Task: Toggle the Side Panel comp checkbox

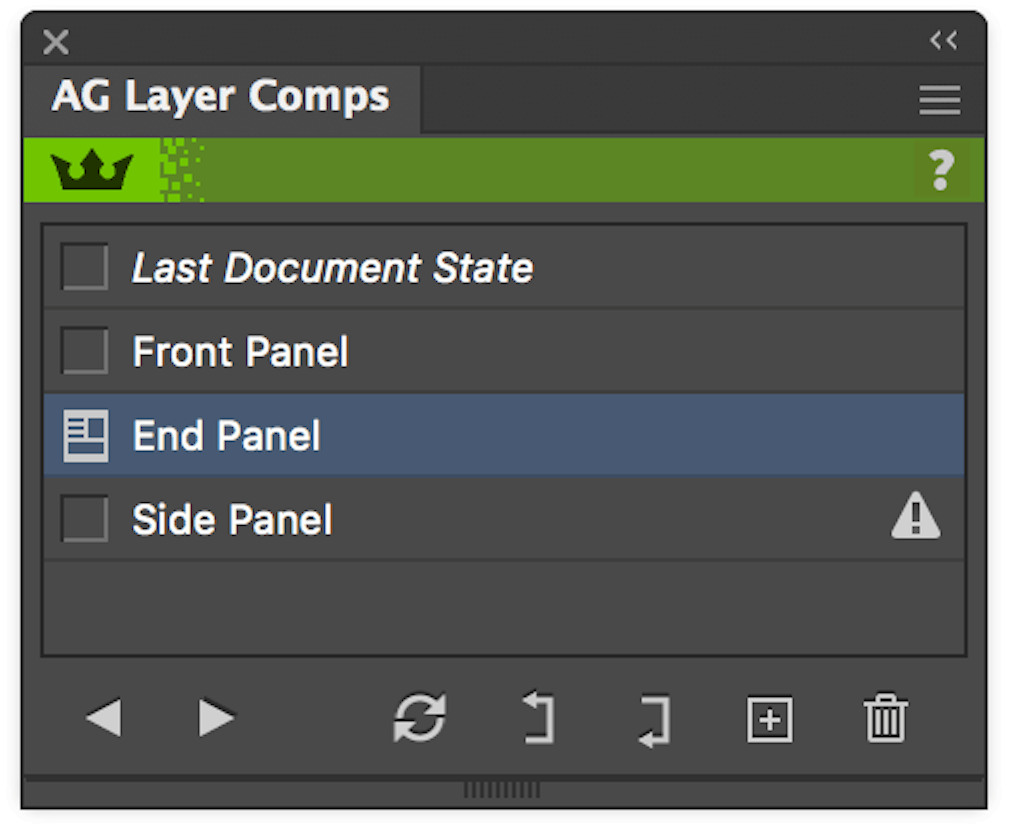Action: pyautogui.click(x=84, y=518)
